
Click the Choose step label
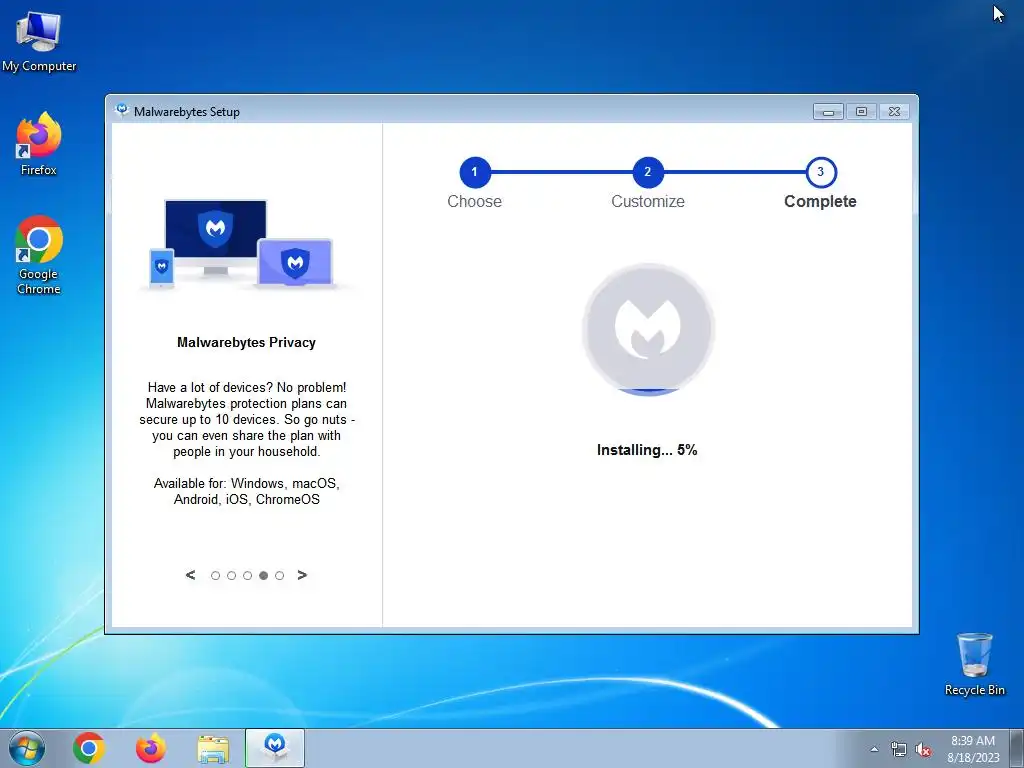(475, 201)
